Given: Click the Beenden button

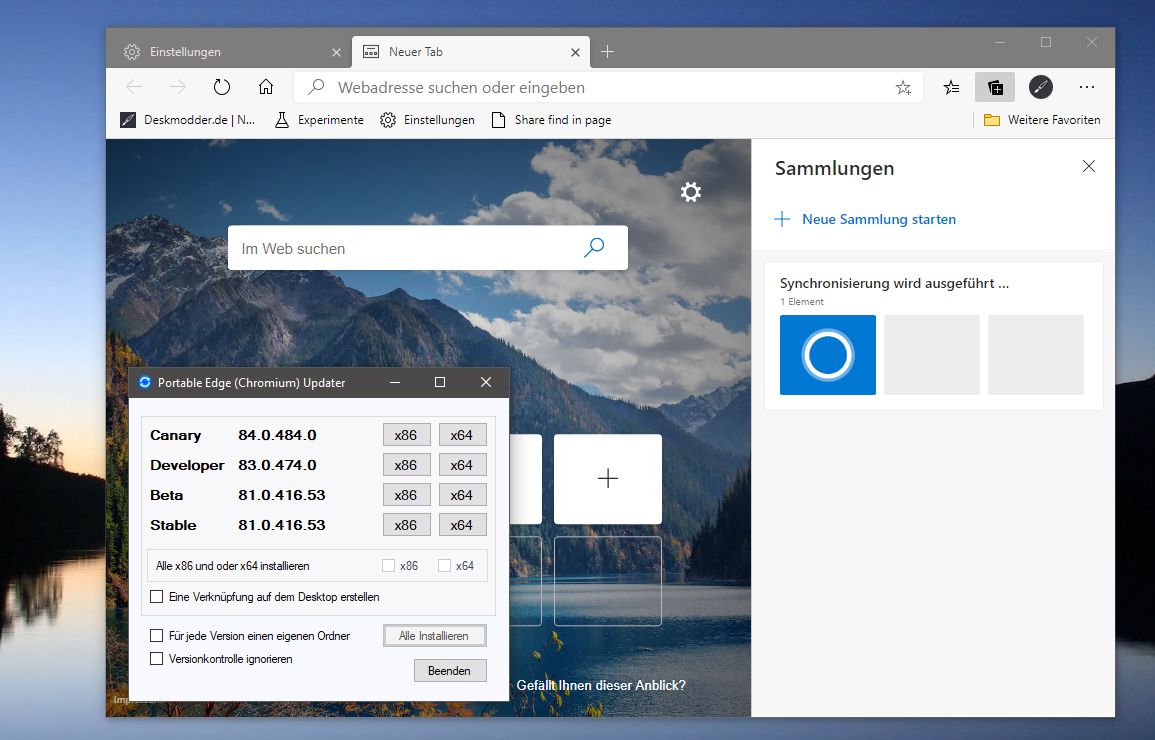Looking at the screenshot, I should tap(450, 671).
